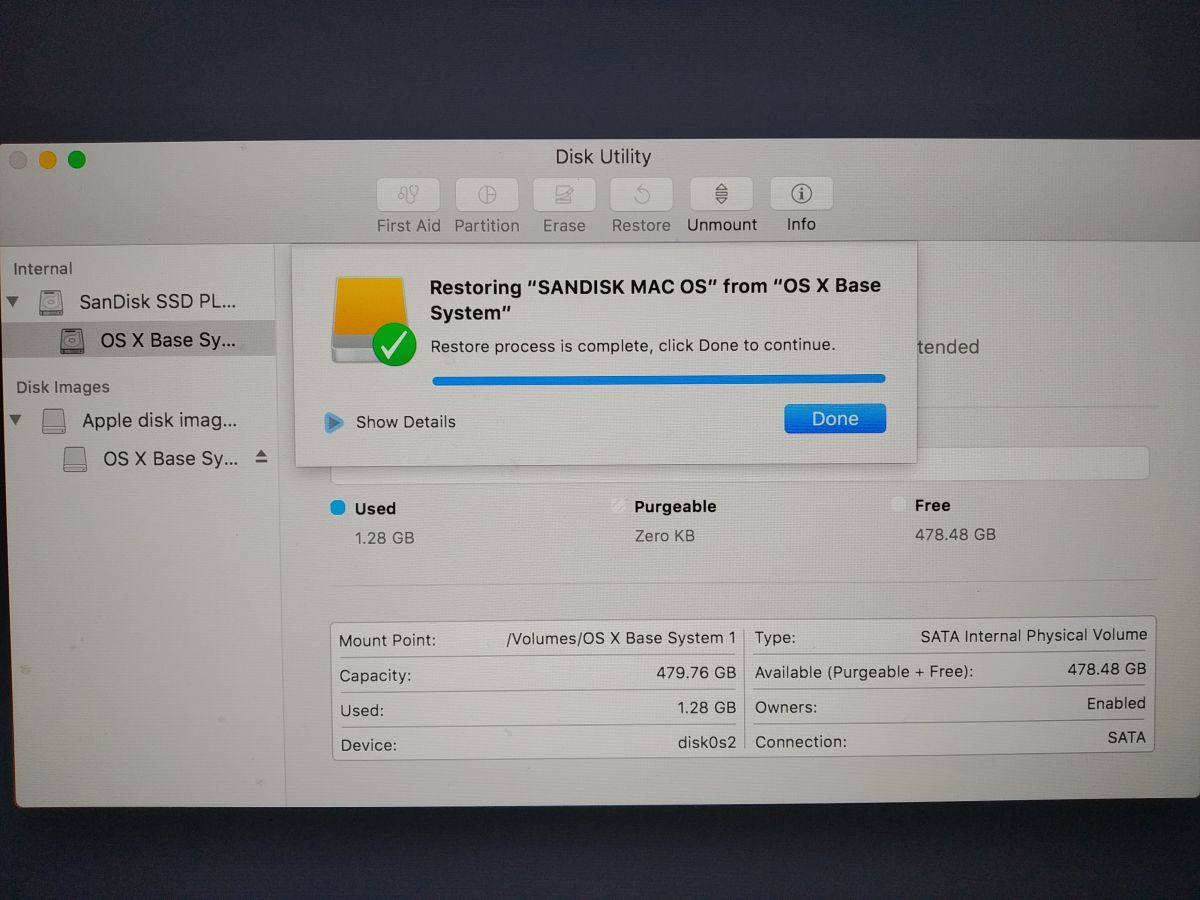Click the Free legend swatch
Screen dimensions: 1200x900
898,505
